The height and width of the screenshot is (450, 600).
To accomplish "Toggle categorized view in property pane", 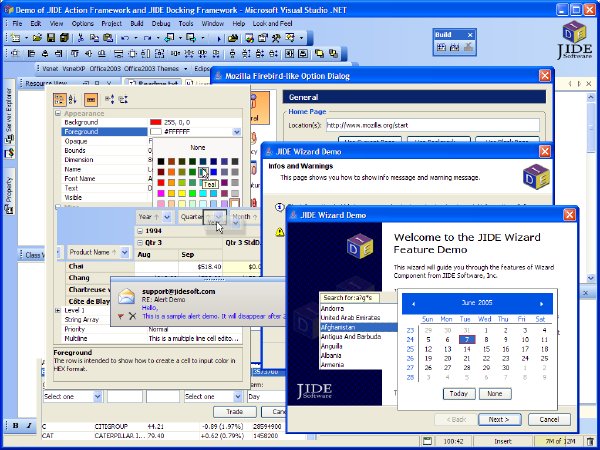I will [x=59, y=99].
